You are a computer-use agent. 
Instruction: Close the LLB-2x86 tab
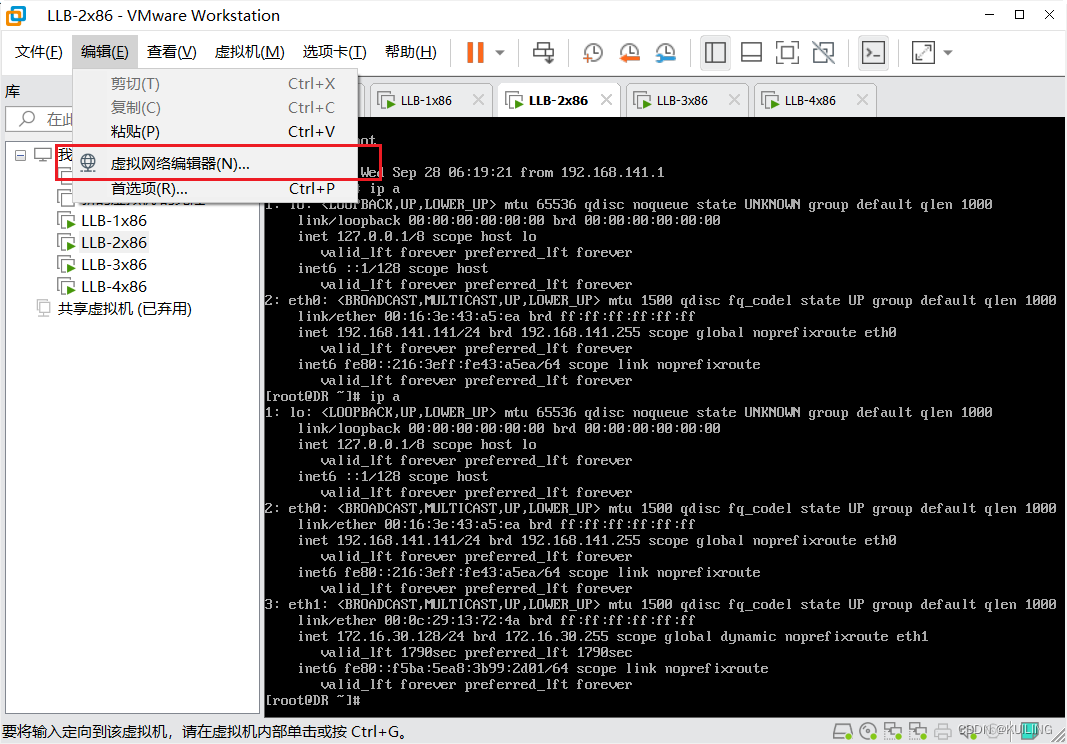point(606,100)
